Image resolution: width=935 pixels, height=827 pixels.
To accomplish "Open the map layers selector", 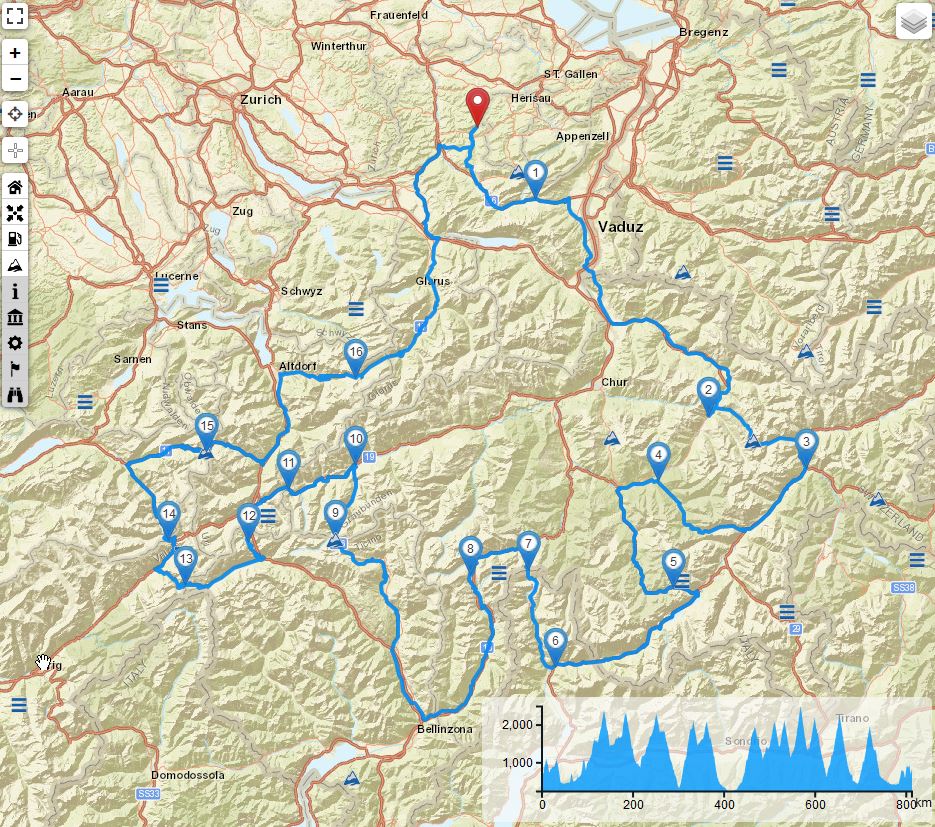I will (x=913, y=22).
